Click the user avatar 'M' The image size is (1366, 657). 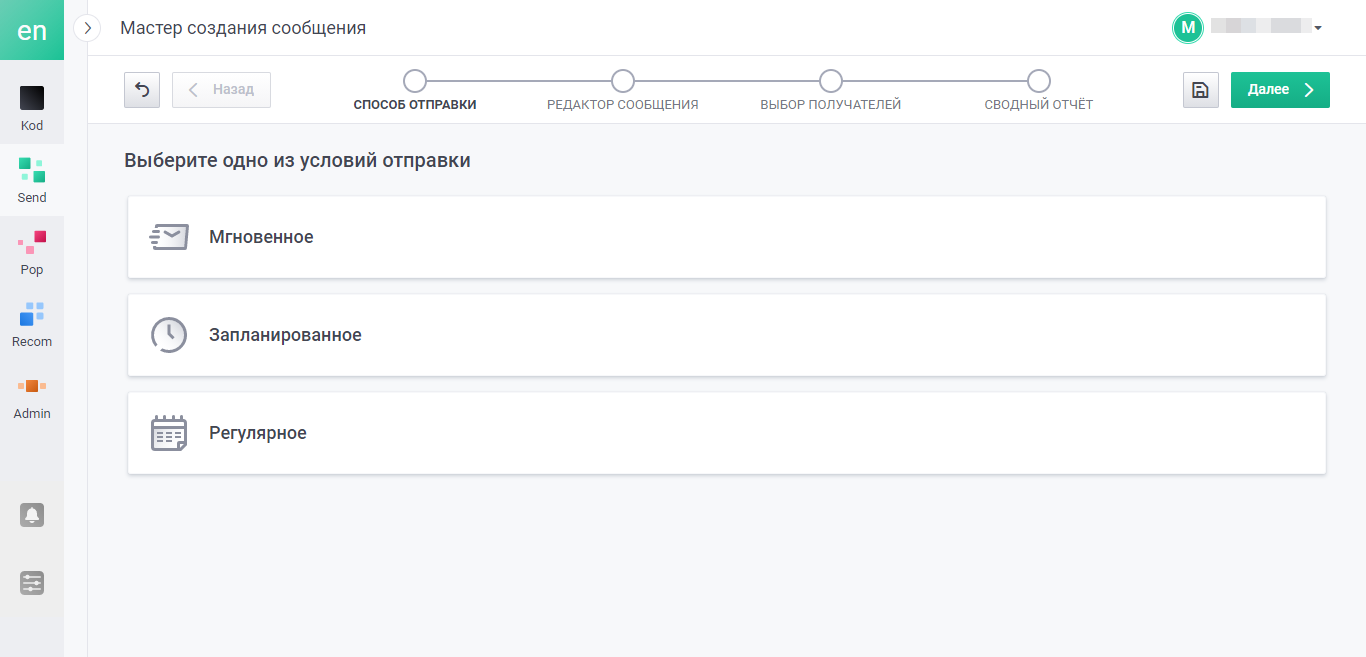(x=1187, y=28)
